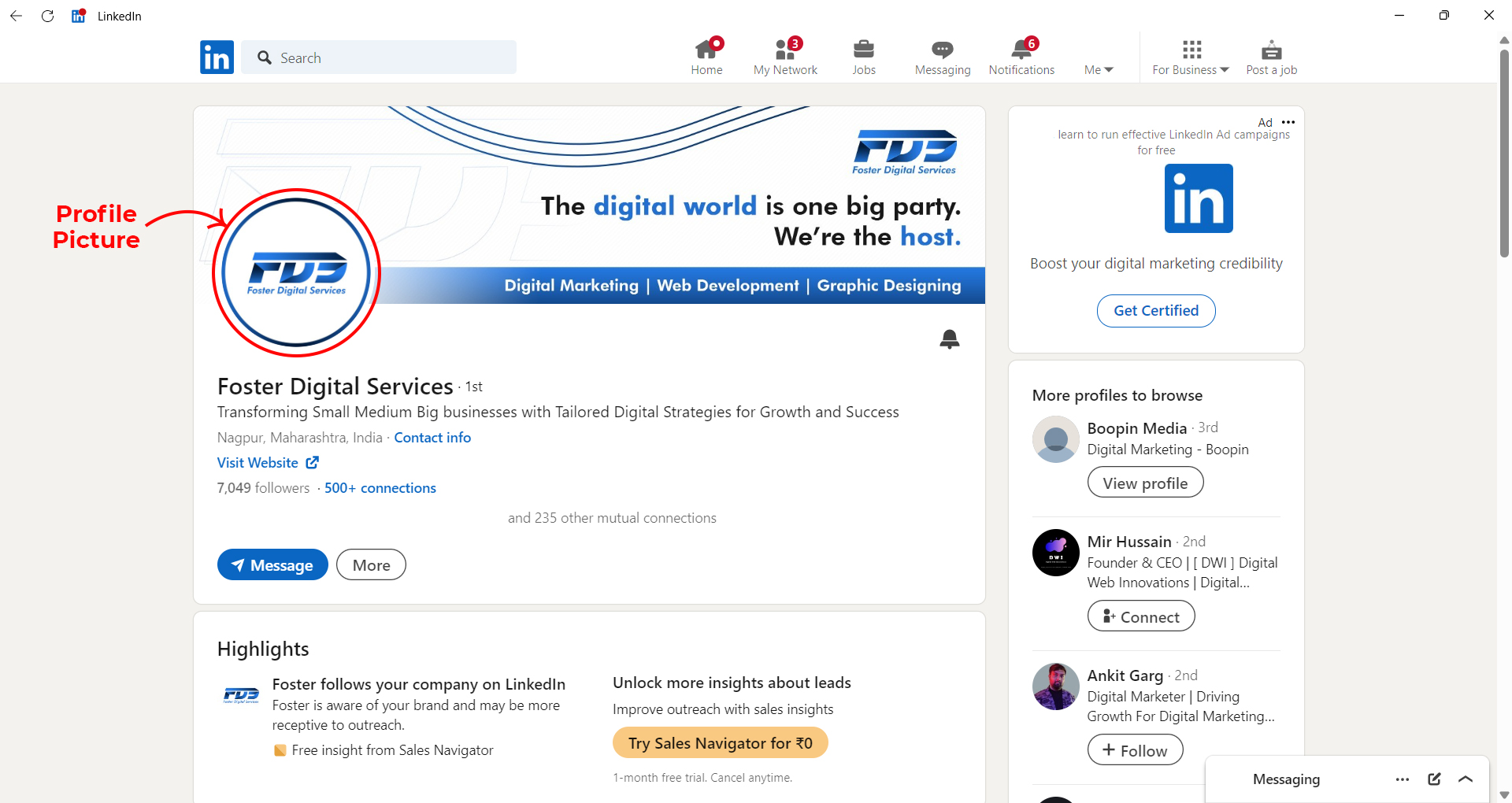Screen dimensions: 1512x803
Task: View Notifications with the bell icon
Action: point(1021,57)
